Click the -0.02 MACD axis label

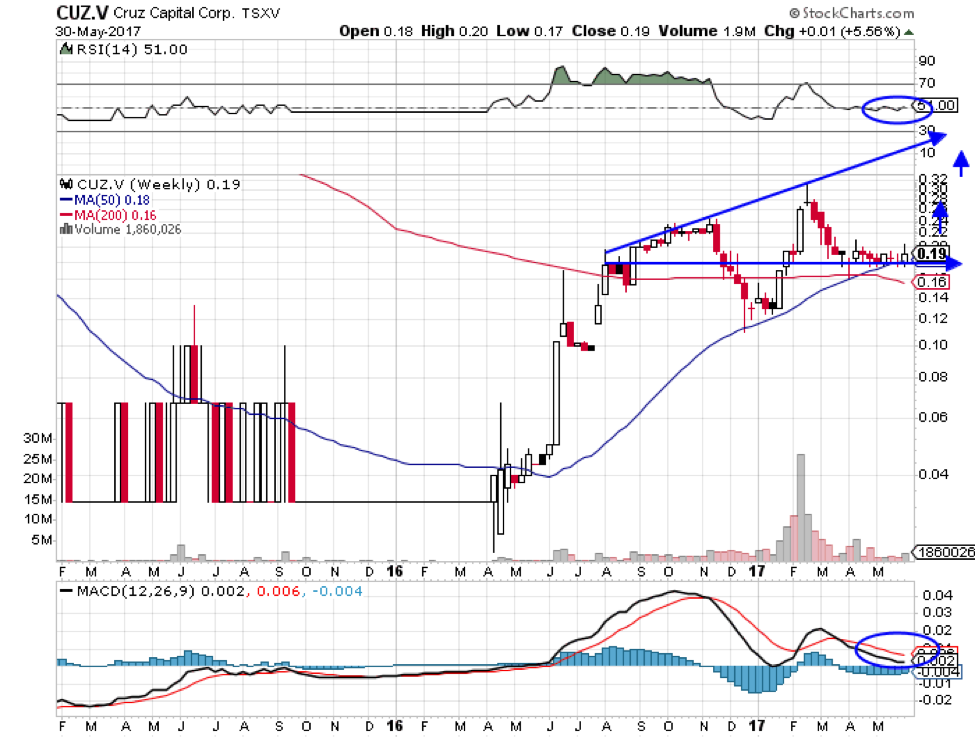(x=935, y=699)
